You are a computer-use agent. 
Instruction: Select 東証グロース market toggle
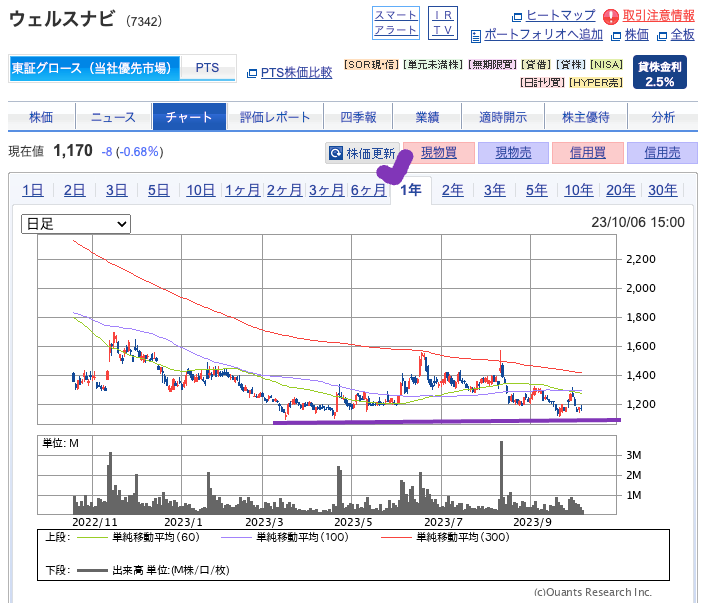94,68
